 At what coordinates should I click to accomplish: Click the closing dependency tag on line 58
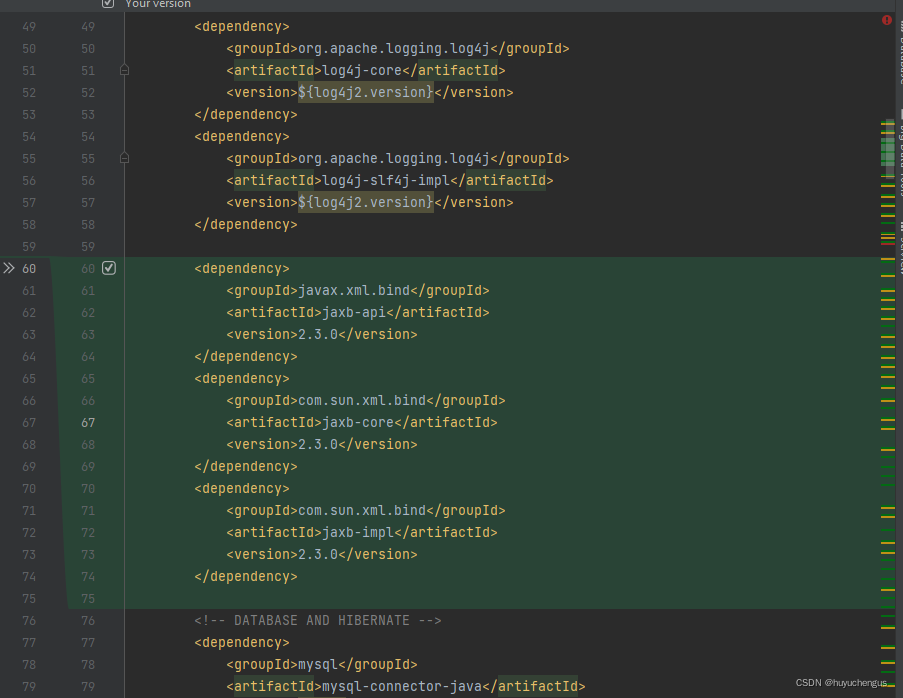246,224
